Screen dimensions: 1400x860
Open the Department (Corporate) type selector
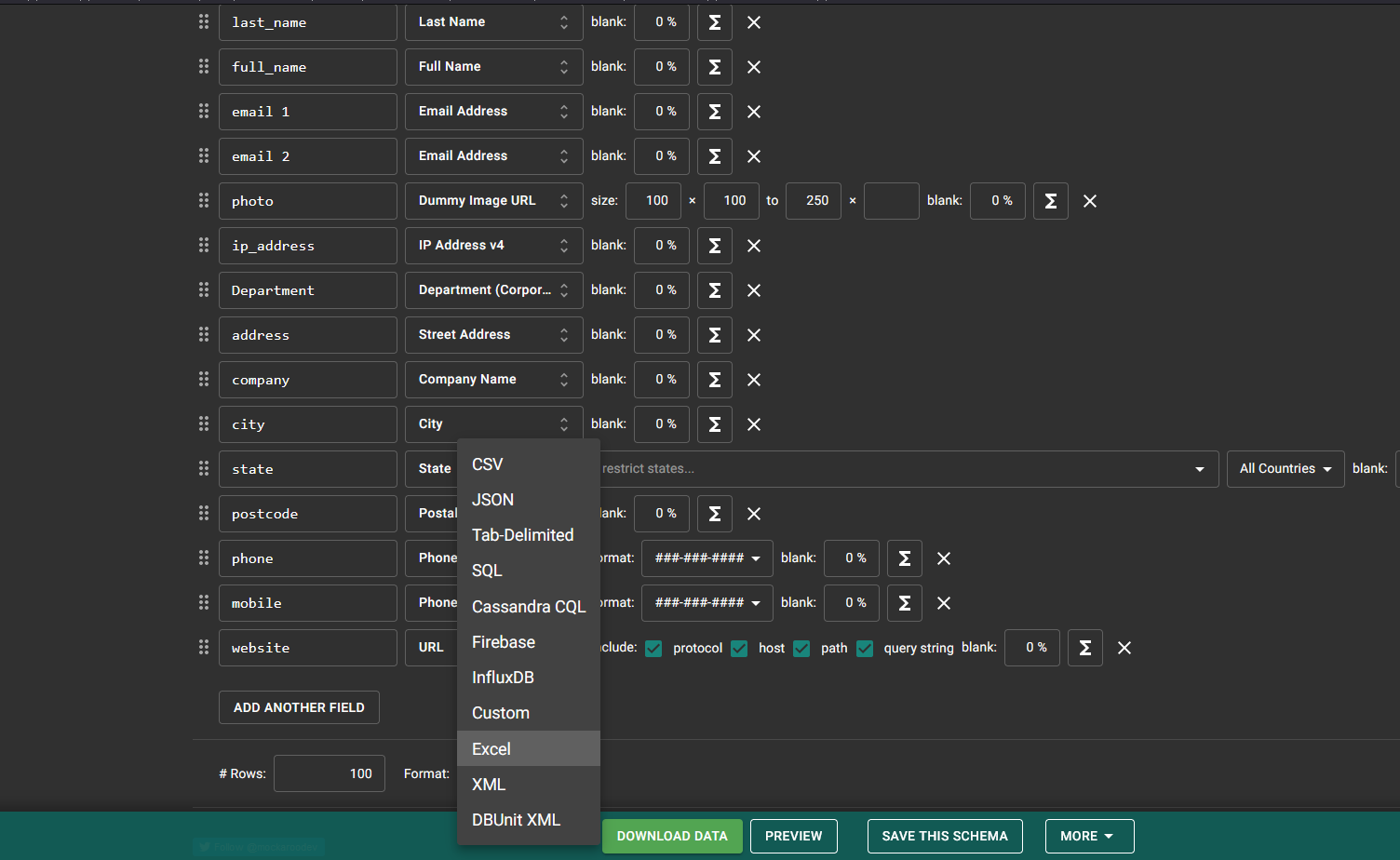click(x=494, y=290)
